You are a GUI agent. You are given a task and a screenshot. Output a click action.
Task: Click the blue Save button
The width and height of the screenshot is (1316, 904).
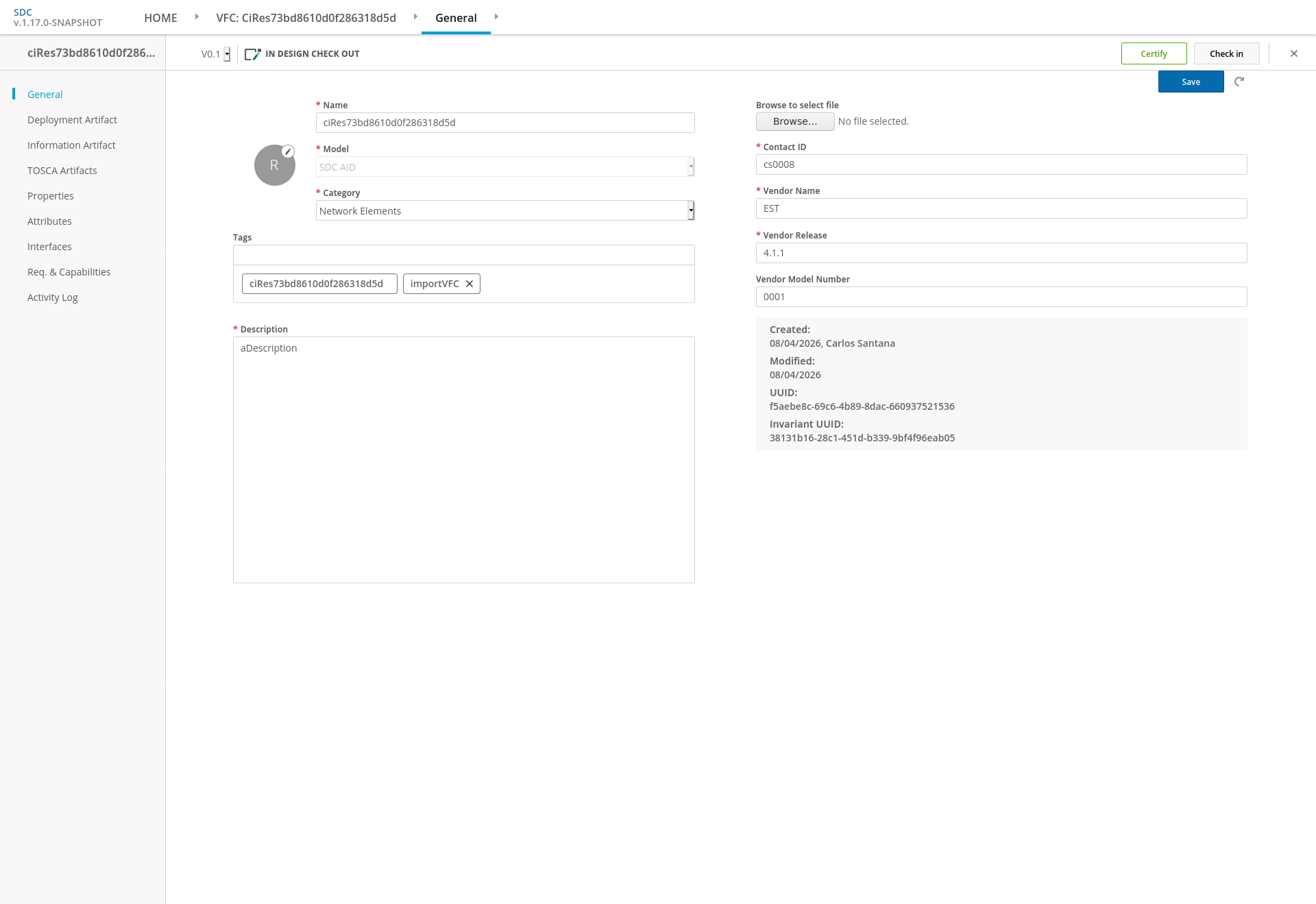tap(1191, 82)
